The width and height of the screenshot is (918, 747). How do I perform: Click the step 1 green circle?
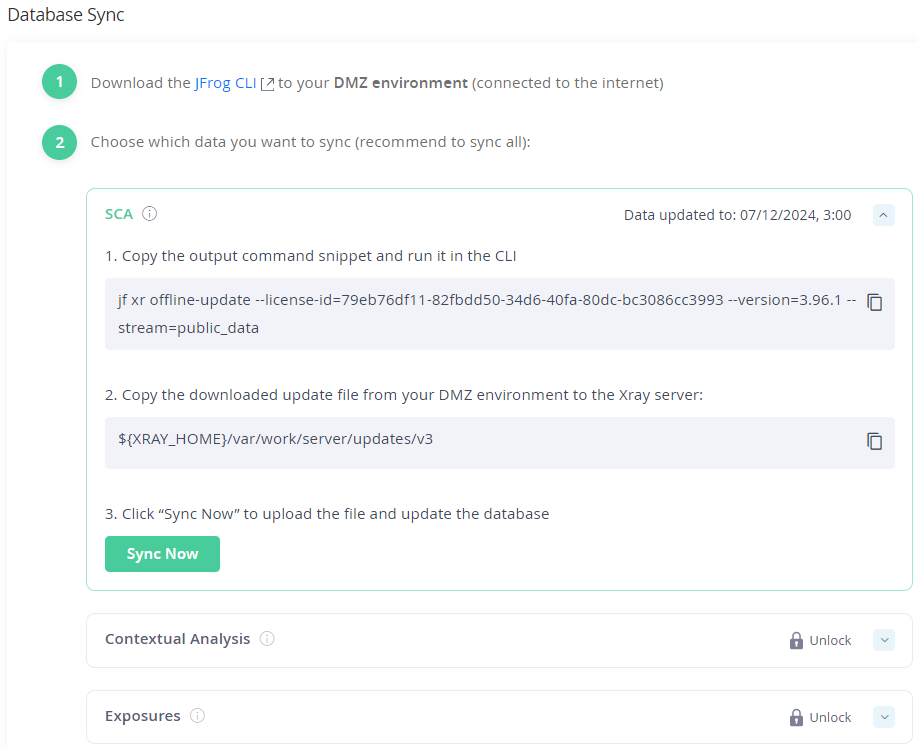coord(60,81)
